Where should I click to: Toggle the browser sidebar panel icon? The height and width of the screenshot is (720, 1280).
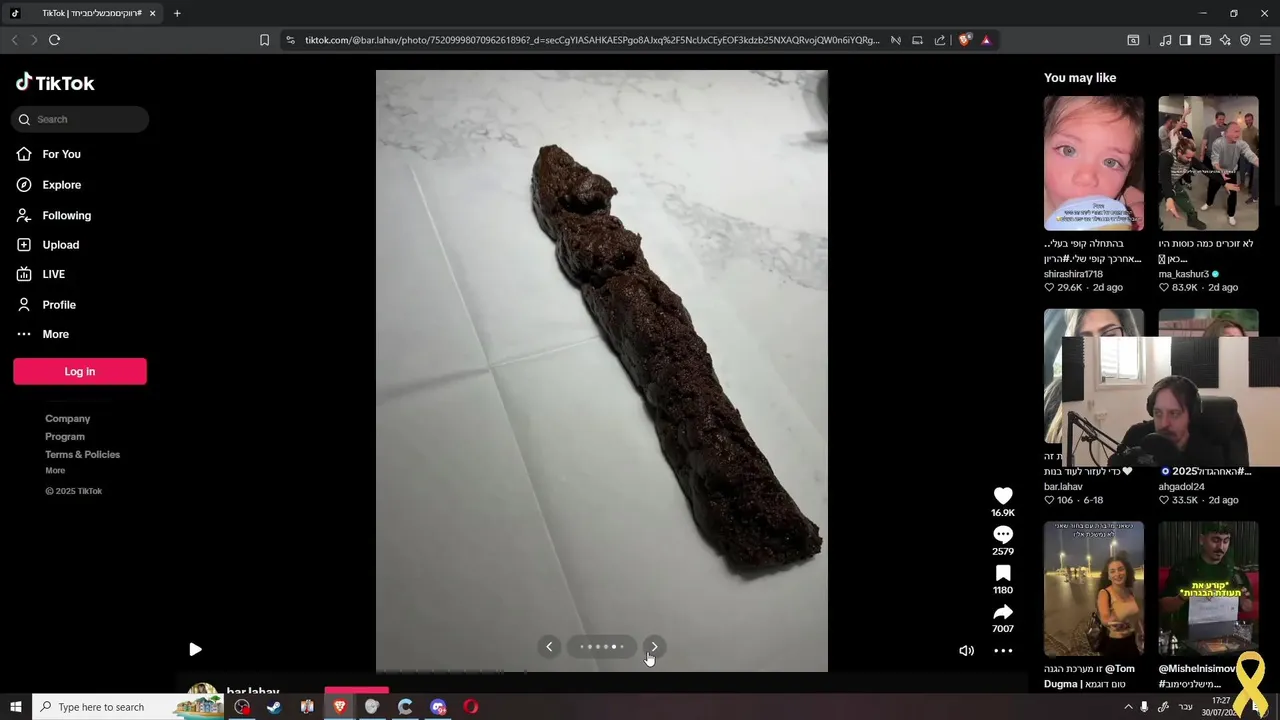pyautogui.click(x=1185, y=40)
